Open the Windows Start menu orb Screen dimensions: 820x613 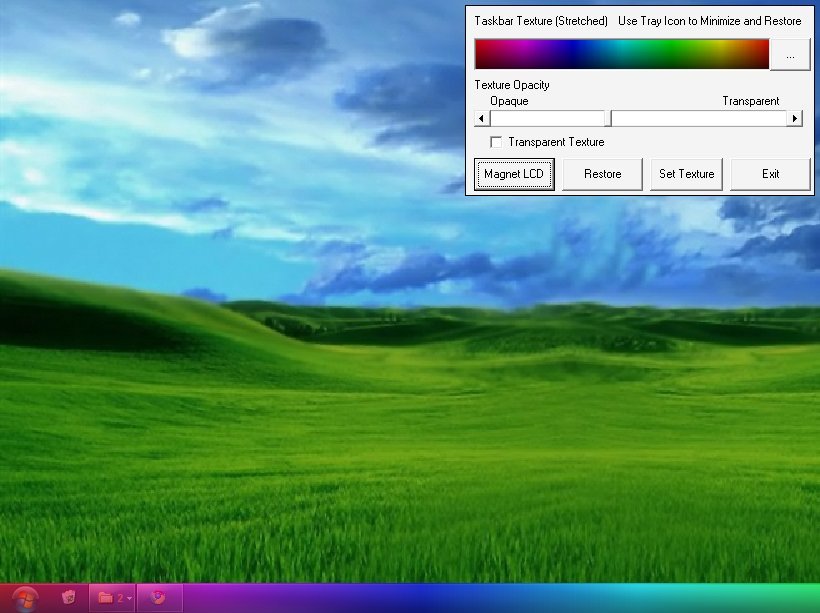pyautogui.click(x=25, y=598)
